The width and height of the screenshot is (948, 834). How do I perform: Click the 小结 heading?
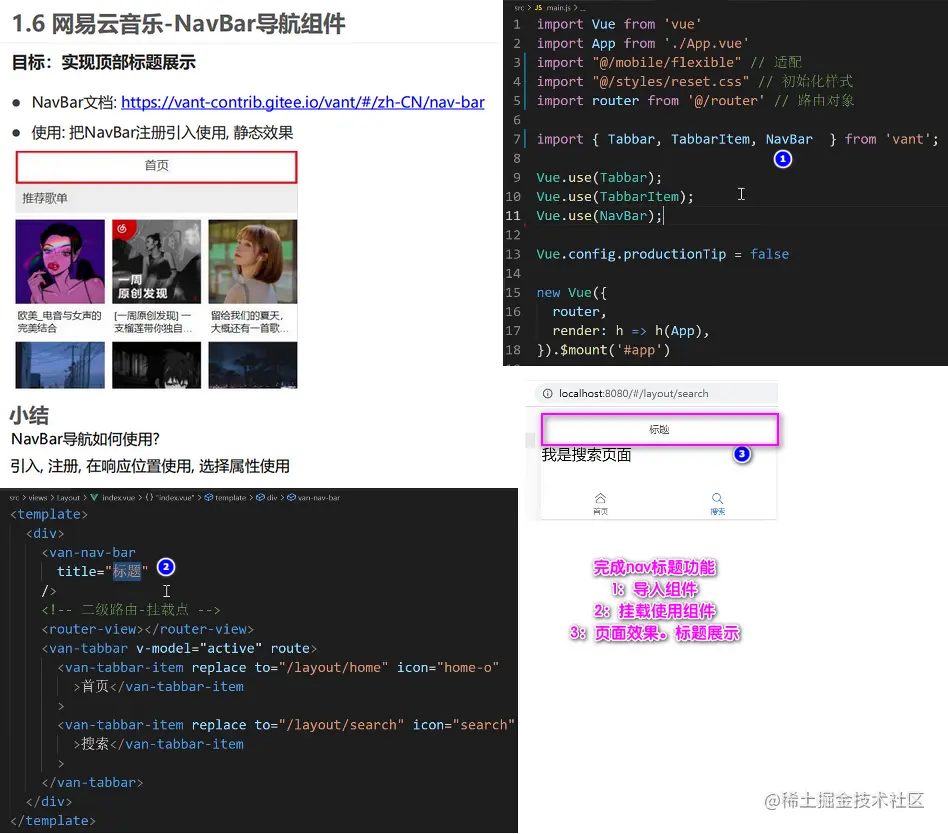[x=29, y=415]
